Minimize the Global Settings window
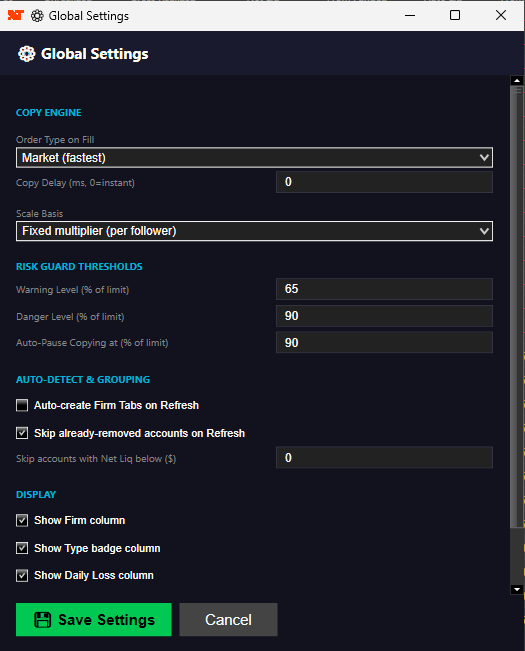 pos(410,15)
